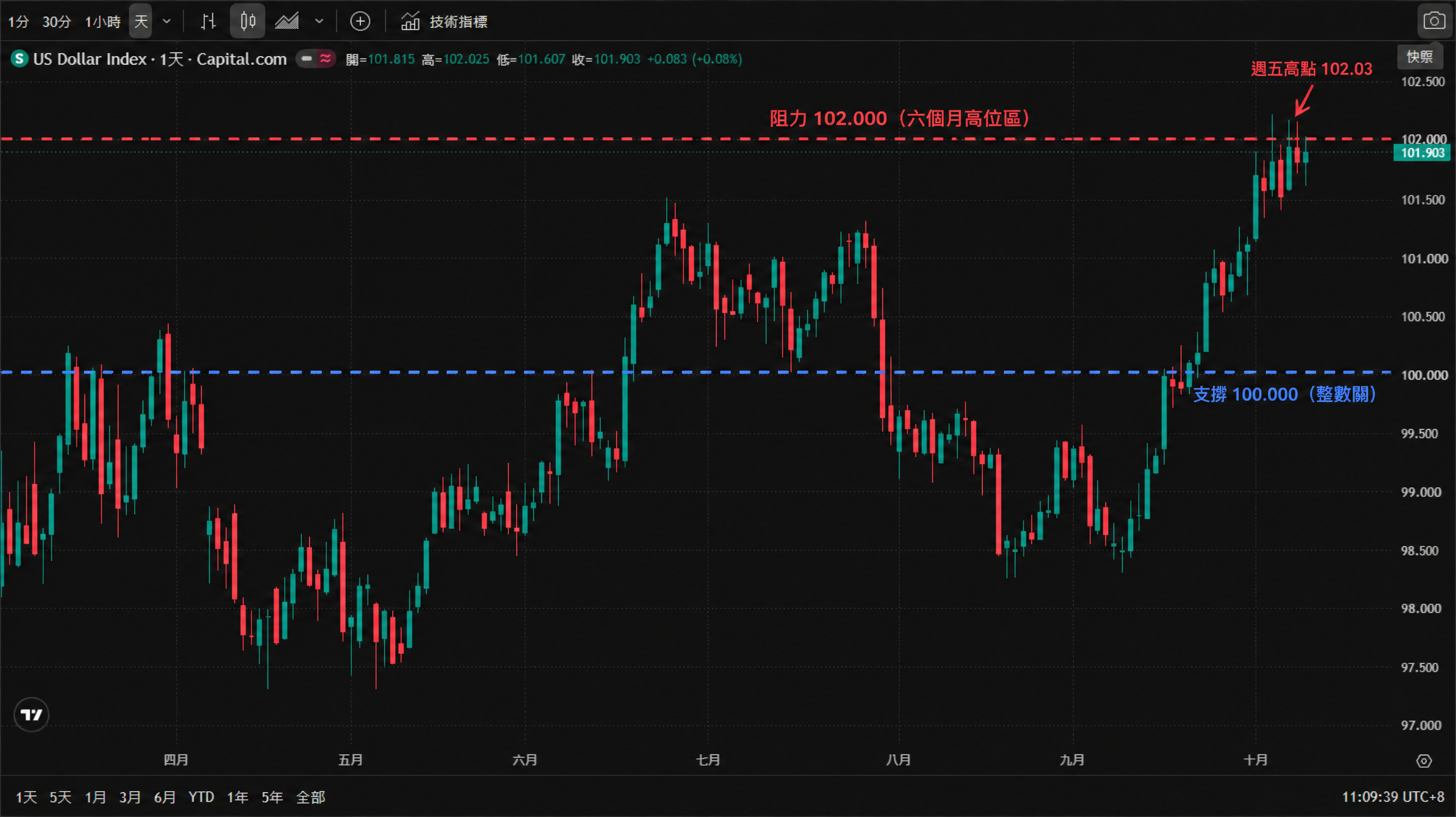Open chart settings gear on the time axis
This screenshot has width=1456, height=817.
coord(1424,761)
